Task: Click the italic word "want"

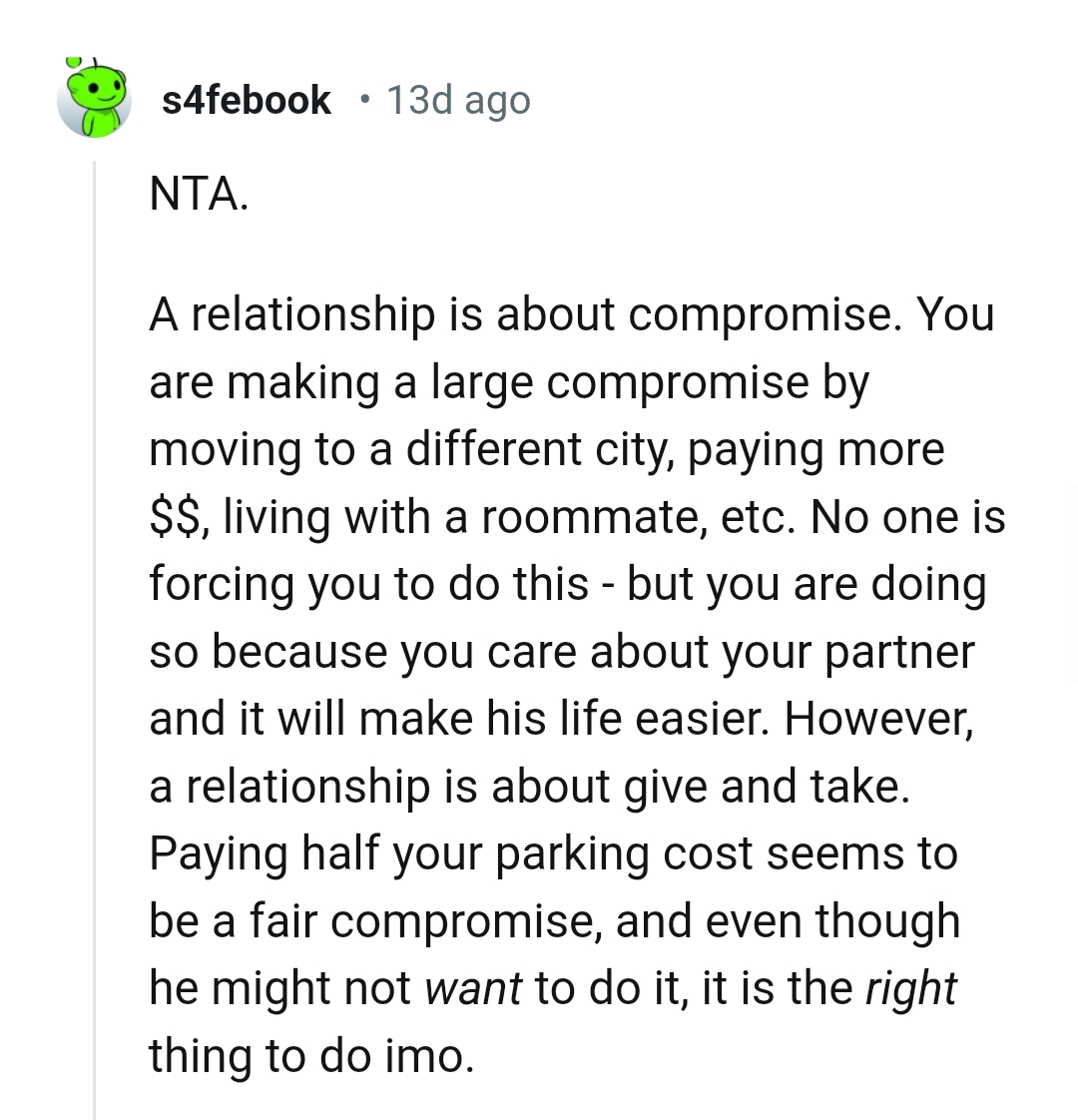Action: tap(472, 988)
